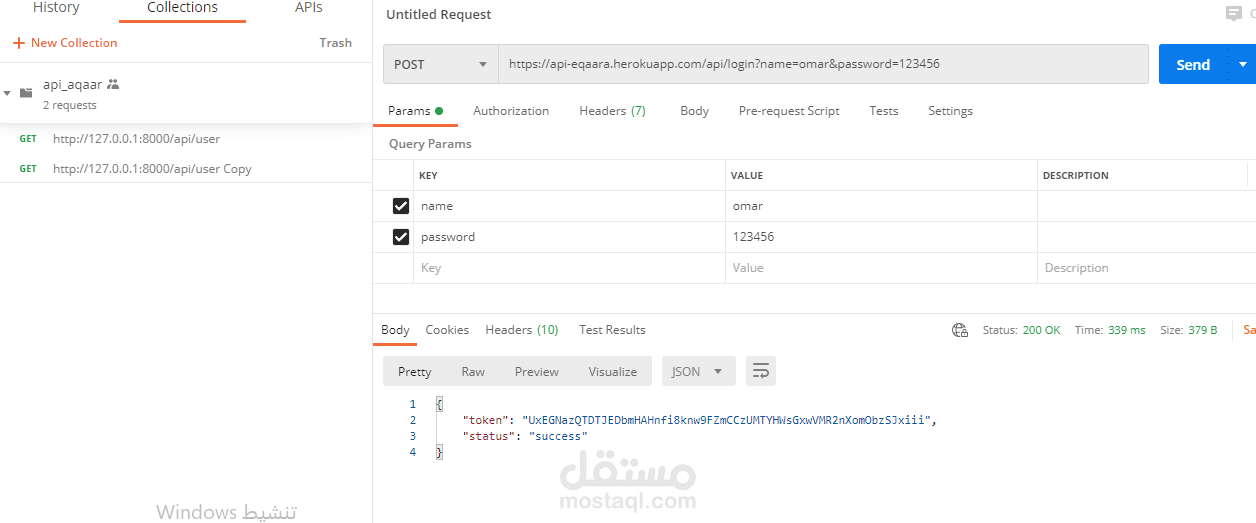Viewport: 1256px width, 523px height.
Task: Collapse the api_aqaar collection tree arrow
Action: coord(8,93)
